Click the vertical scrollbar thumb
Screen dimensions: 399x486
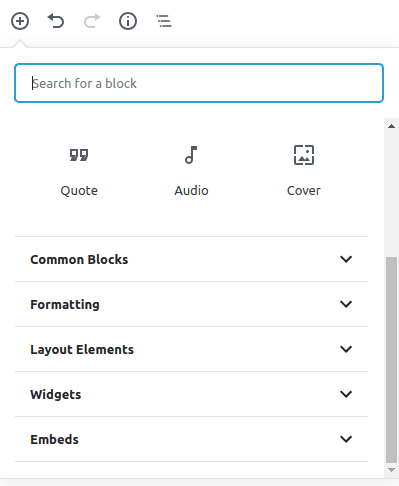392,360
